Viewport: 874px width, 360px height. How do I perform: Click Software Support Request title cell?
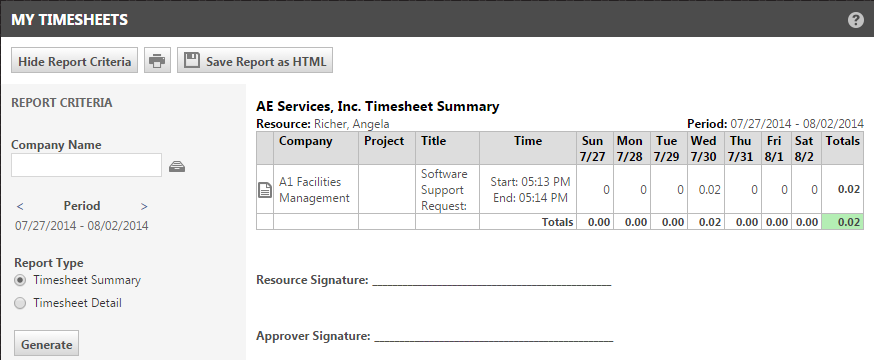coord(447,189)
